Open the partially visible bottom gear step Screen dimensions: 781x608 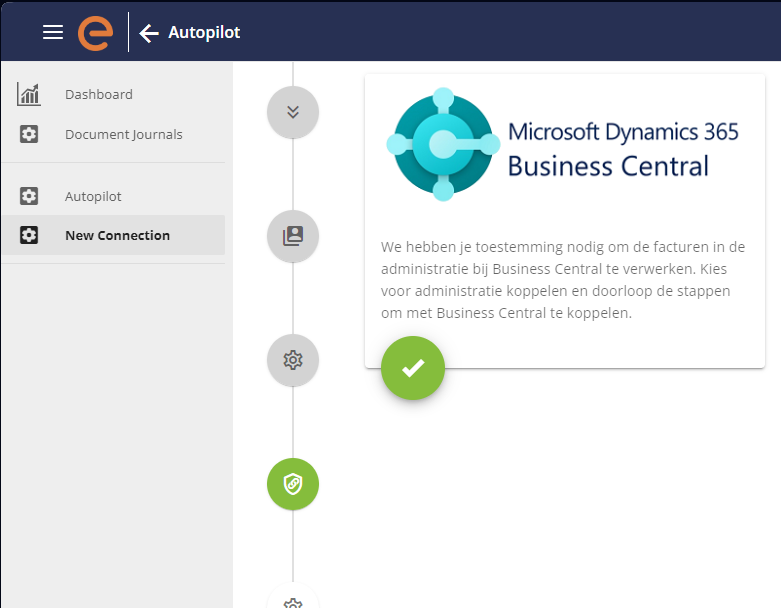pos(293,596)
